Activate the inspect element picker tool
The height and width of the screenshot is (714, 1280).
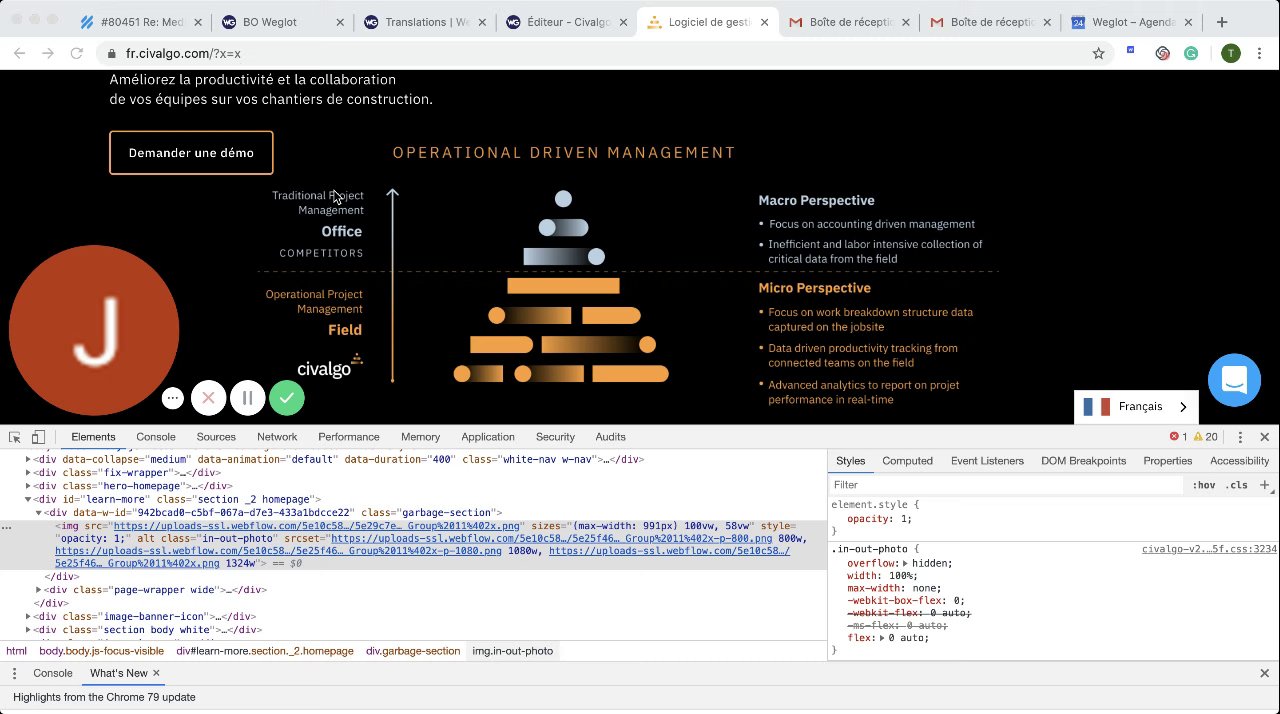coord(15,437)
